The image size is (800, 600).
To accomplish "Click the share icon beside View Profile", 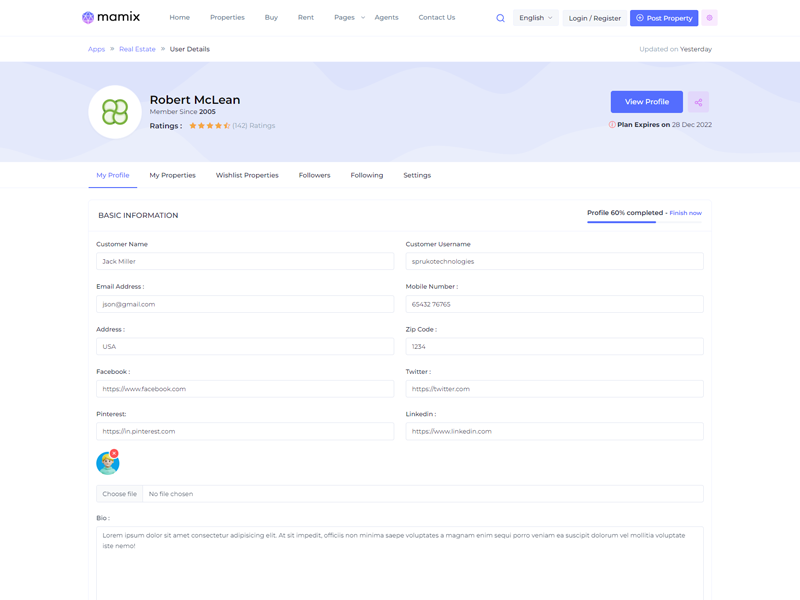I will tap(698, 102).
